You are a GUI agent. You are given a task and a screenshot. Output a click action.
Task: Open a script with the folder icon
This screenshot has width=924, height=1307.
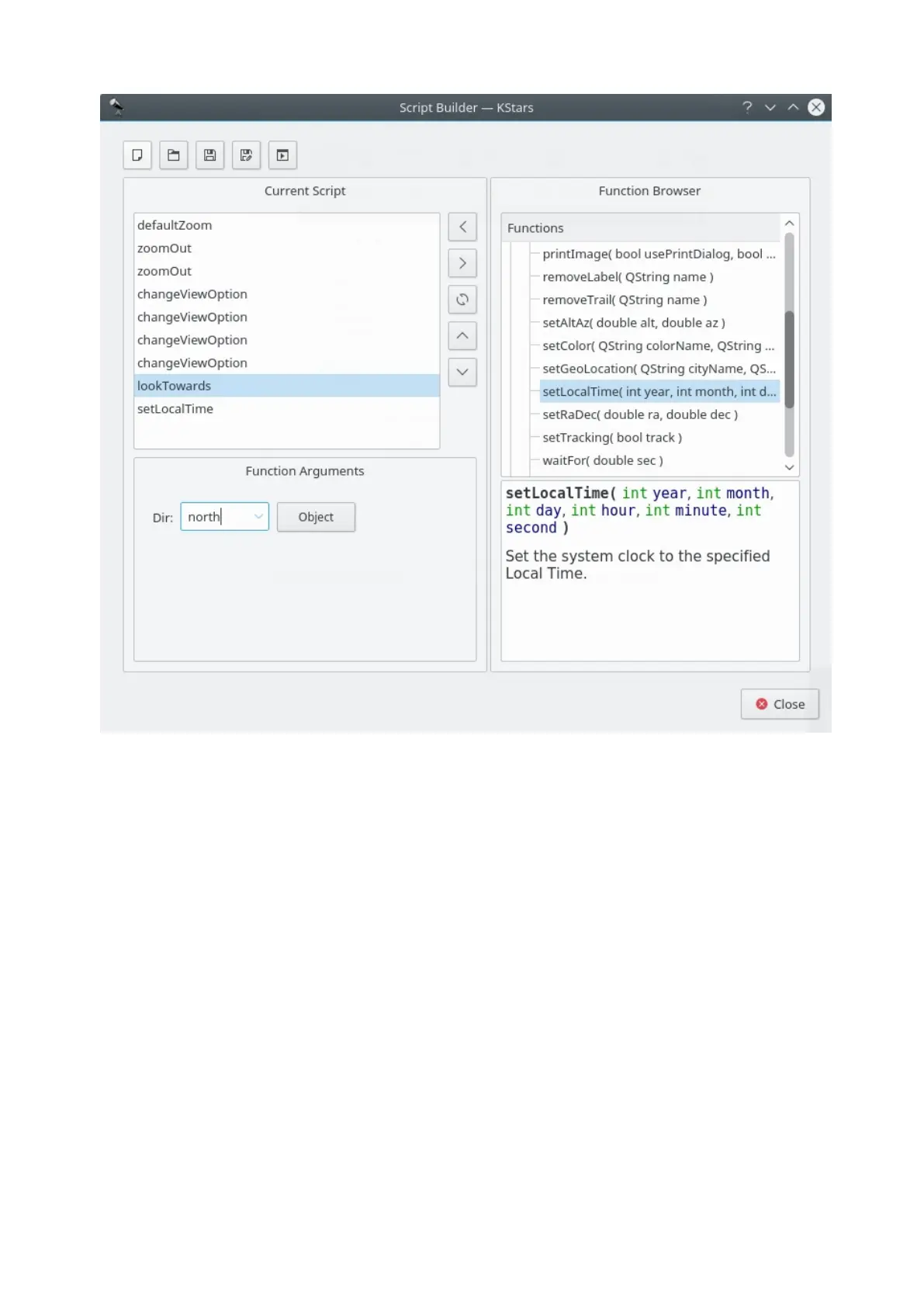pos(174,155)
